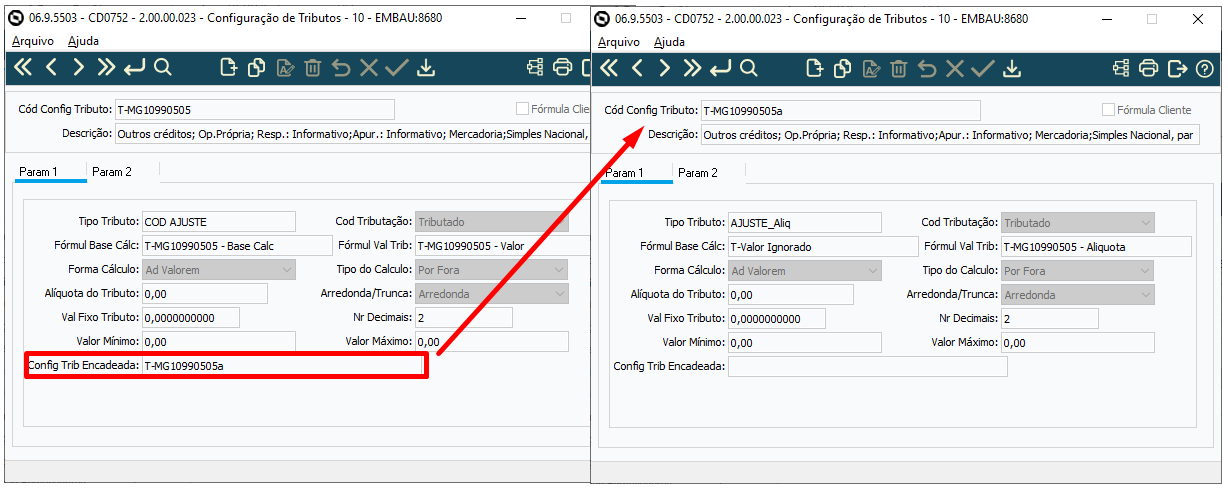Click cancel X icon in left window toolbar
Image resolution: width=1228 pixels, height=490 pixels.
pos(369,68)
